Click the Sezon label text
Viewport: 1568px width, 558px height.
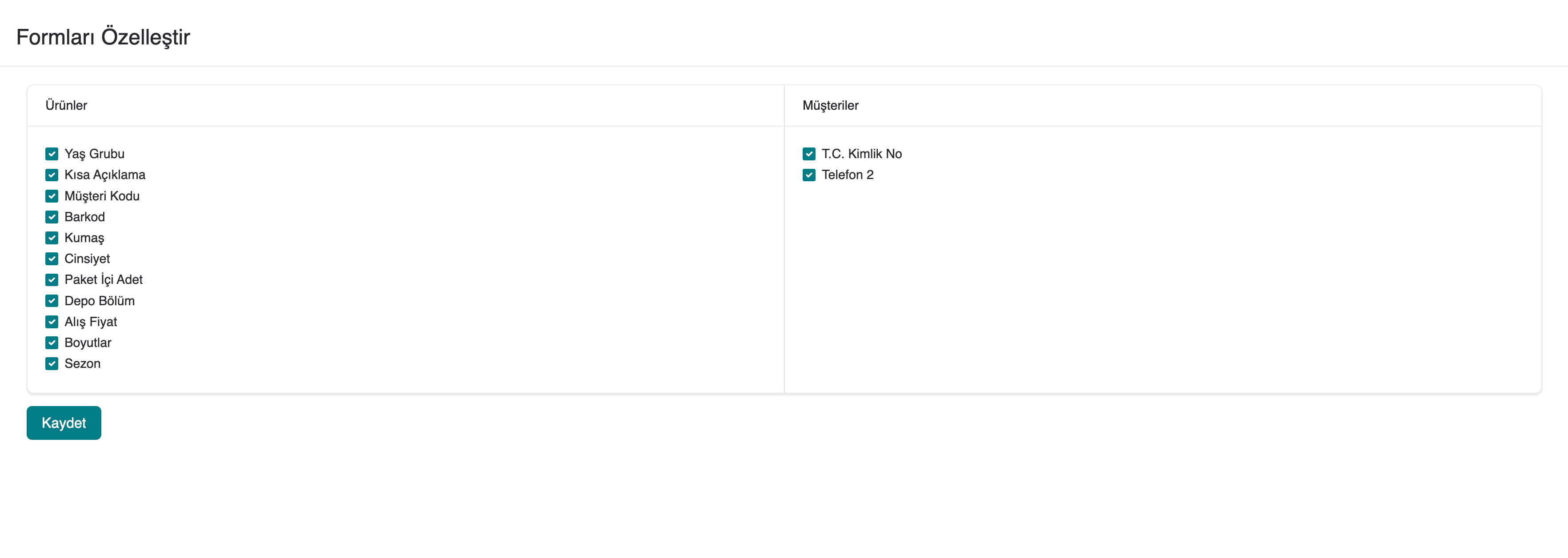coord(82,364)
